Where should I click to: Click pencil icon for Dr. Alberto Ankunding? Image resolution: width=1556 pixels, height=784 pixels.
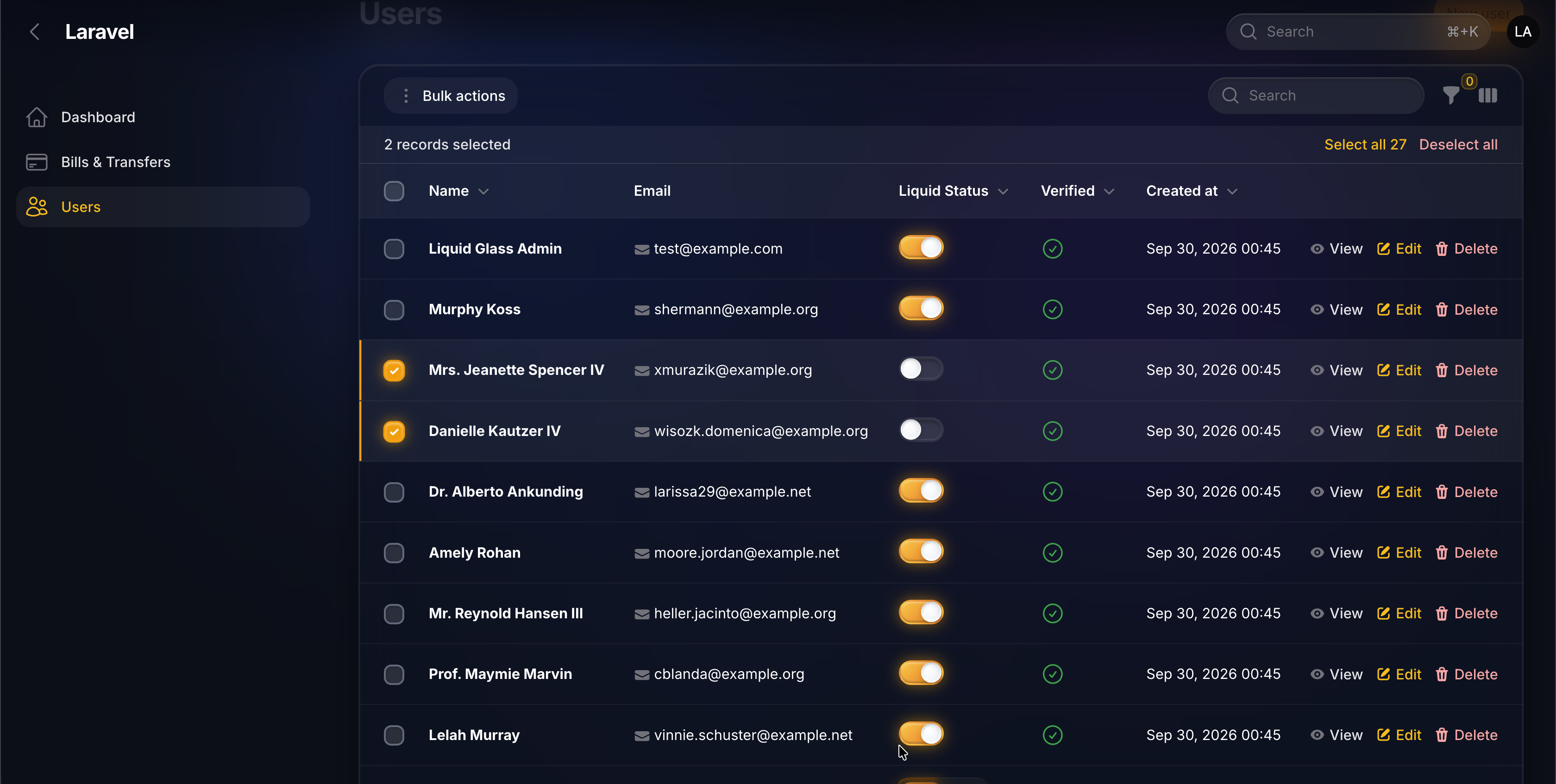1383,492
